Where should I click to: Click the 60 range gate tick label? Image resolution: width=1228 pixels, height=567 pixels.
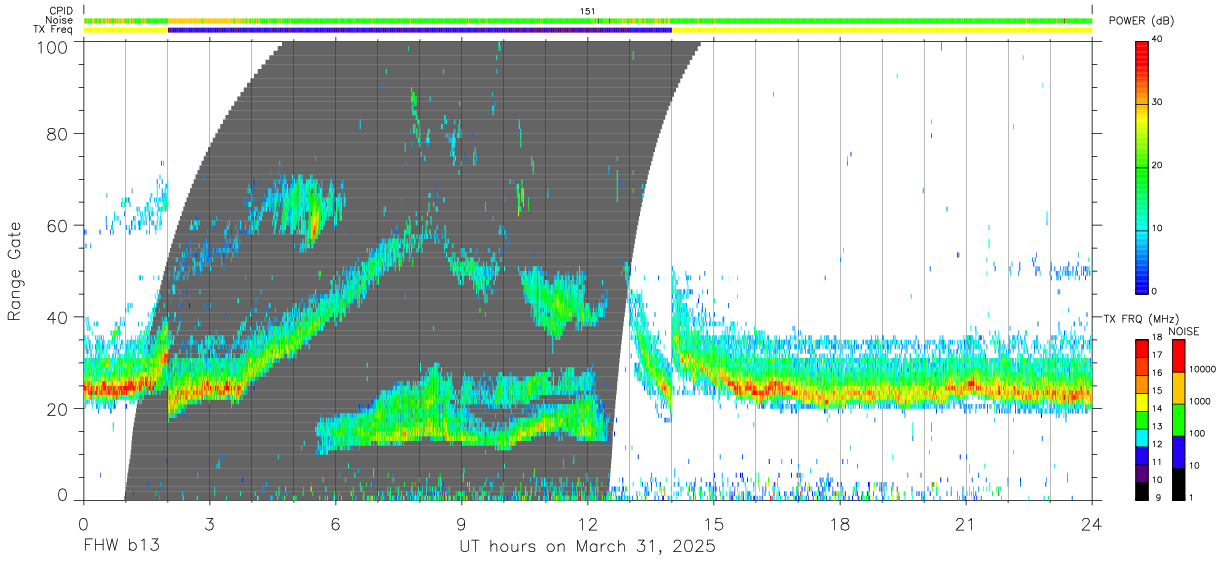[58, 225]
